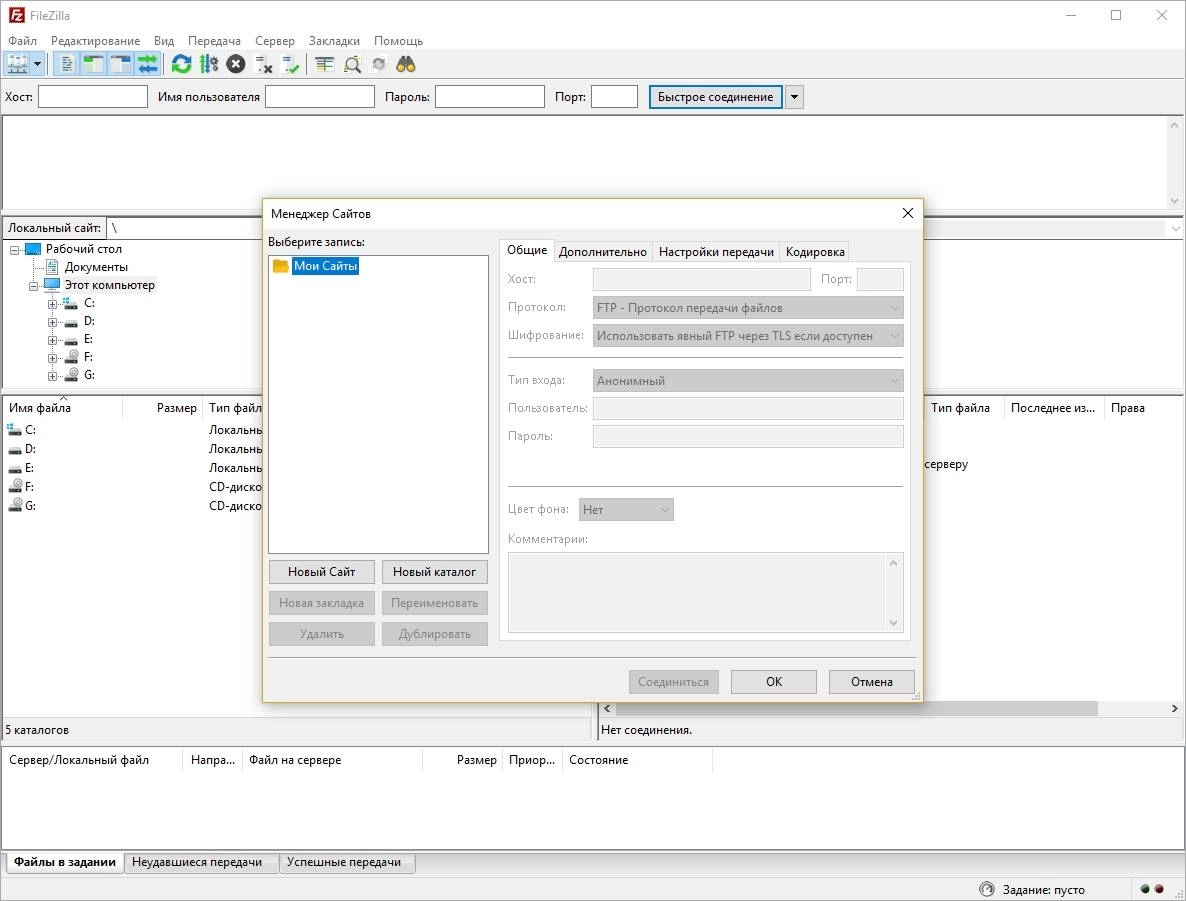Open the Сервер menu

pos(275,41)
